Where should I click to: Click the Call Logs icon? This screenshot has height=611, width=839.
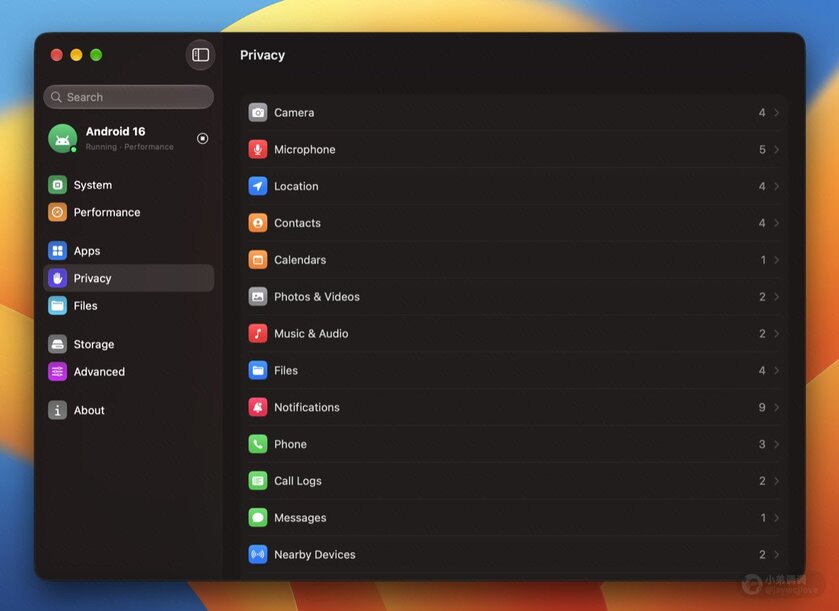pos(258,481)
